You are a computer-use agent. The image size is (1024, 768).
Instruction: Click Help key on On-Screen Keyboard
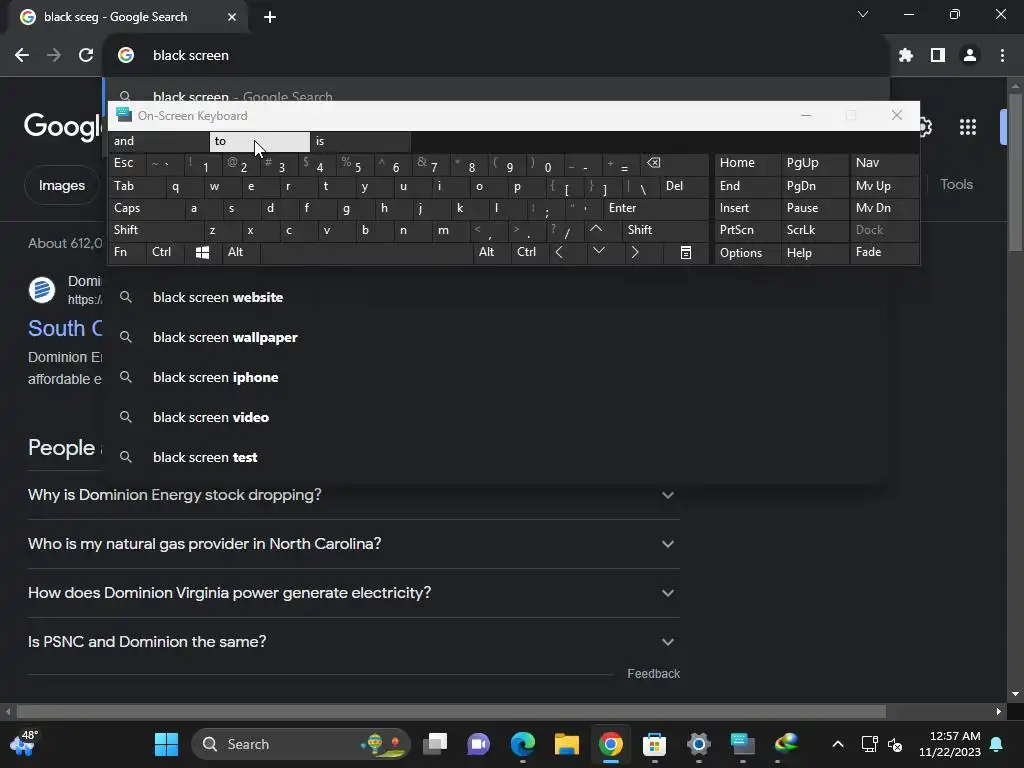[x=814, y=253]
